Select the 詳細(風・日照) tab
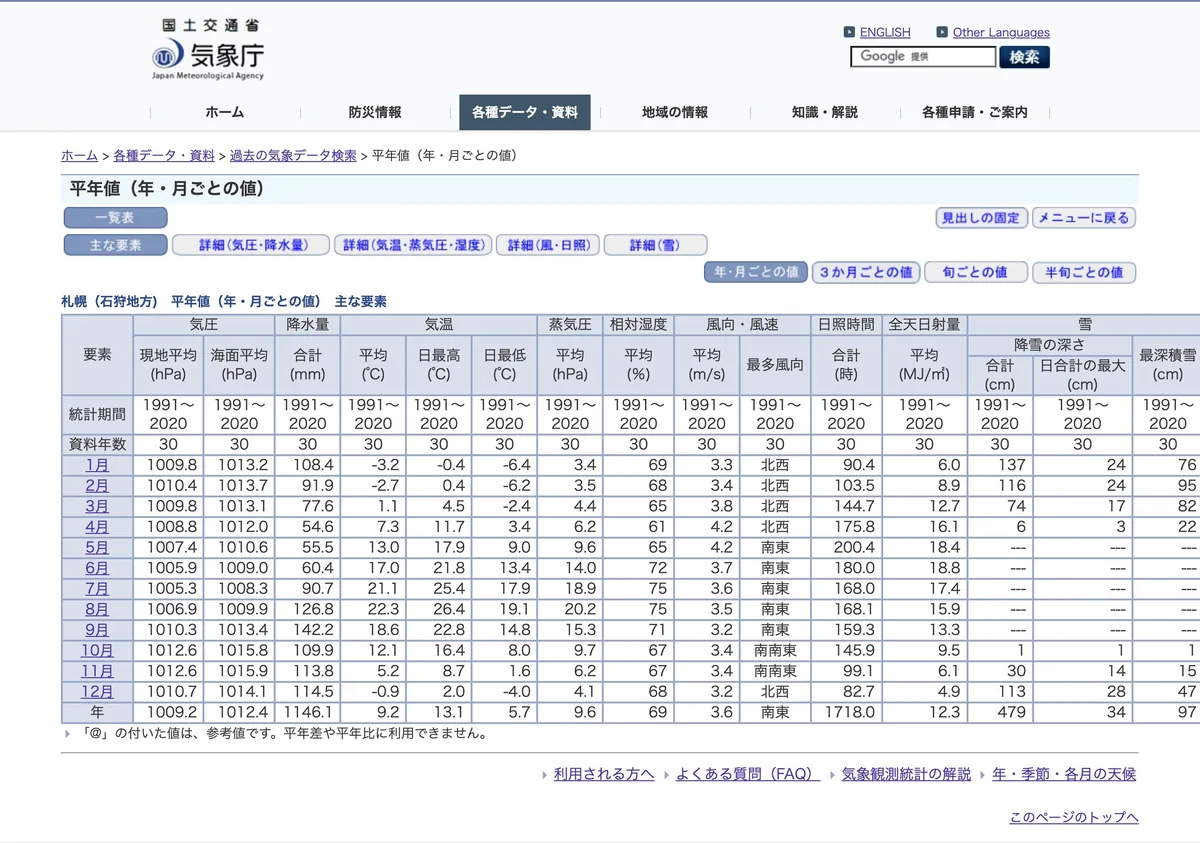The image size is (1200, 843). (x=548, y=245)
